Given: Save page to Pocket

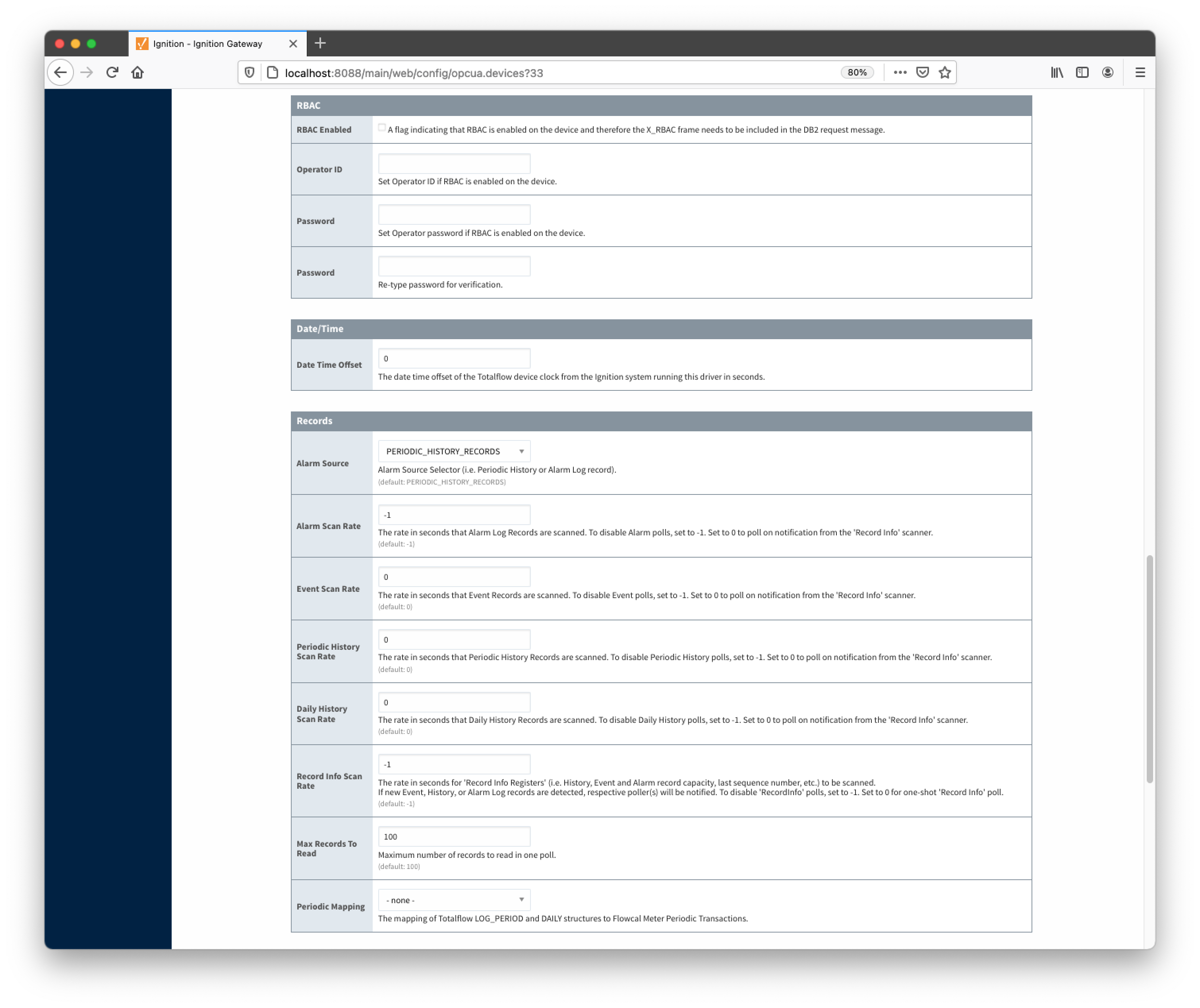Looking at the screenshot, I should click(x=922, y=73).
